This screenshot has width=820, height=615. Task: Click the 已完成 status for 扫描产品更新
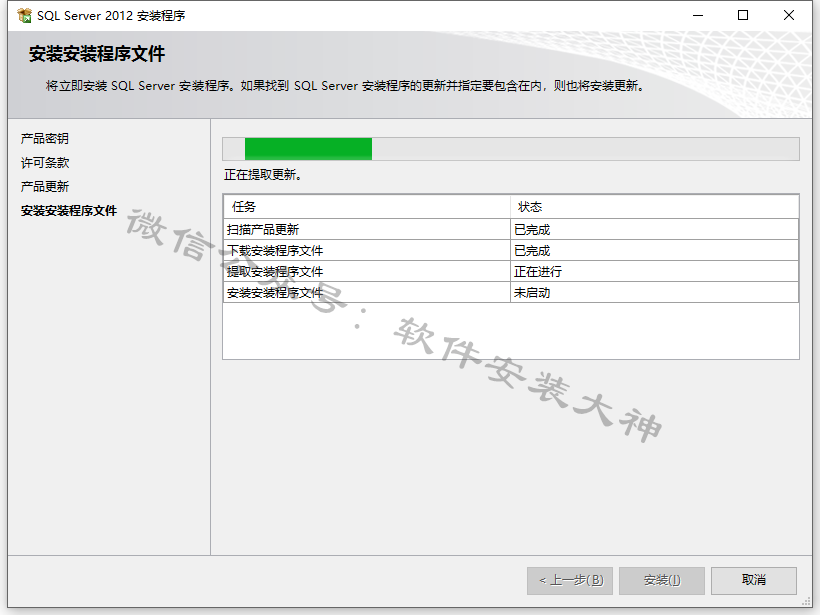click(654, 230)
